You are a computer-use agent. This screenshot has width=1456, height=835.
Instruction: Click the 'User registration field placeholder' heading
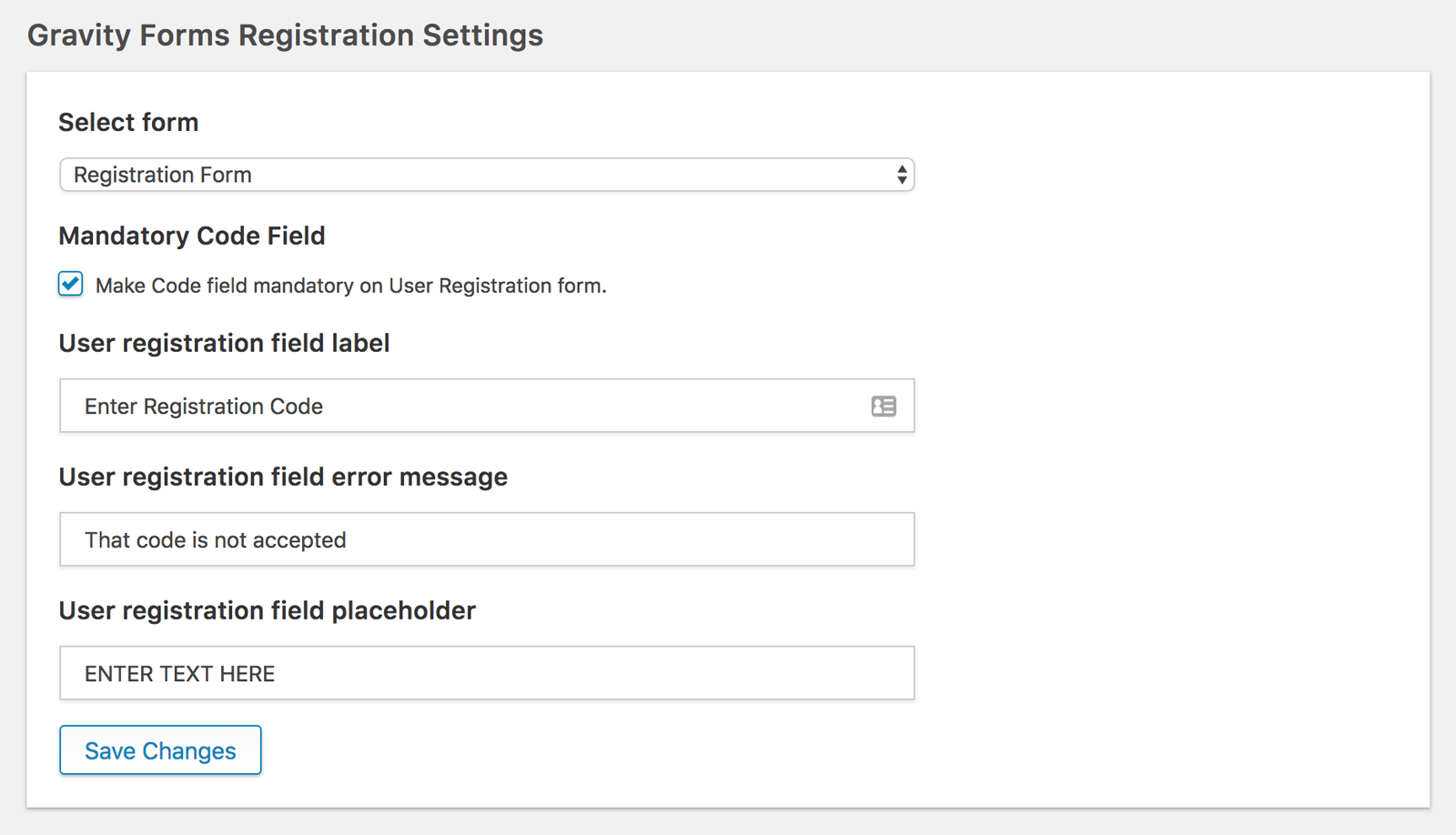coord(267,610)
